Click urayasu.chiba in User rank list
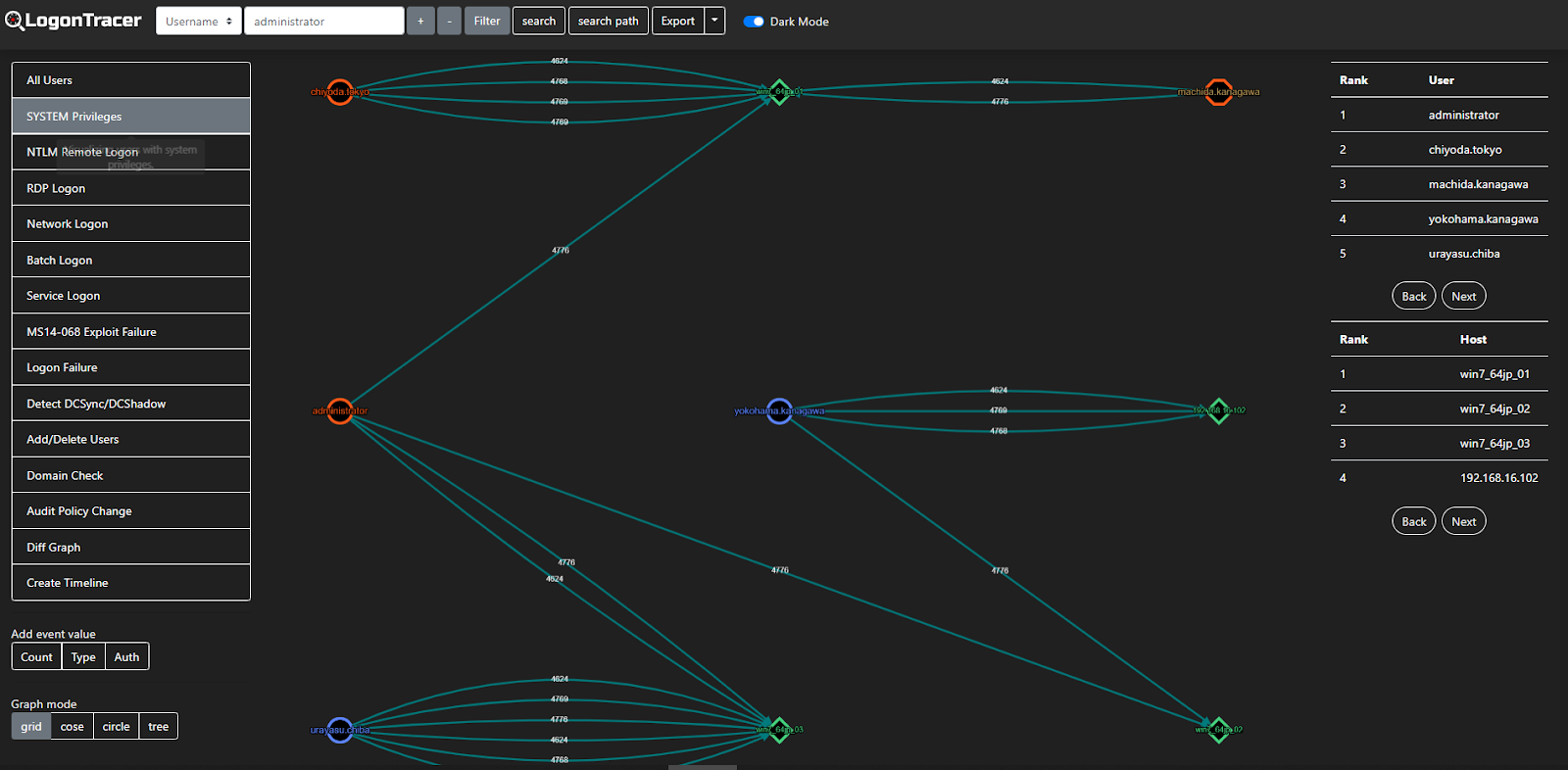1568x770 pixels. (x=1464, y=254)
